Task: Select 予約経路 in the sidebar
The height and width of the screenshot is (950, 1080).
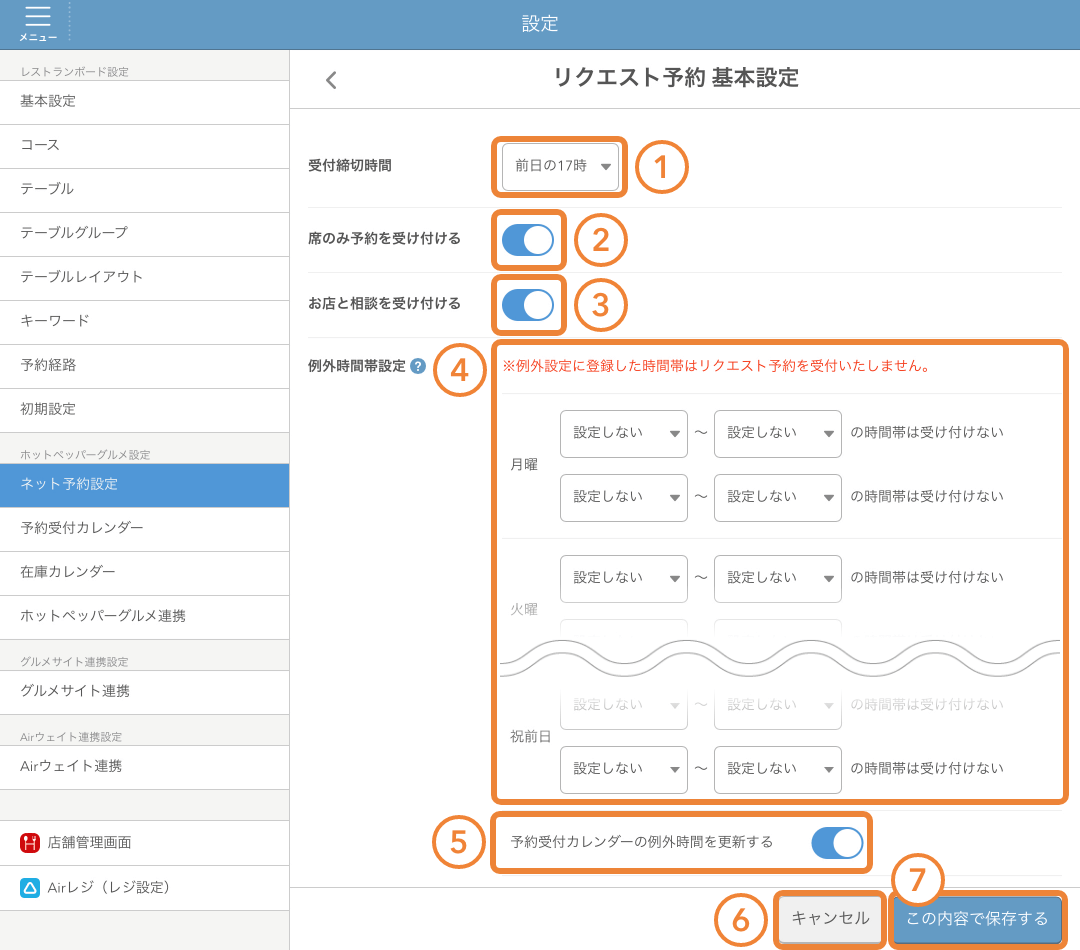Action: coord(144,366)
